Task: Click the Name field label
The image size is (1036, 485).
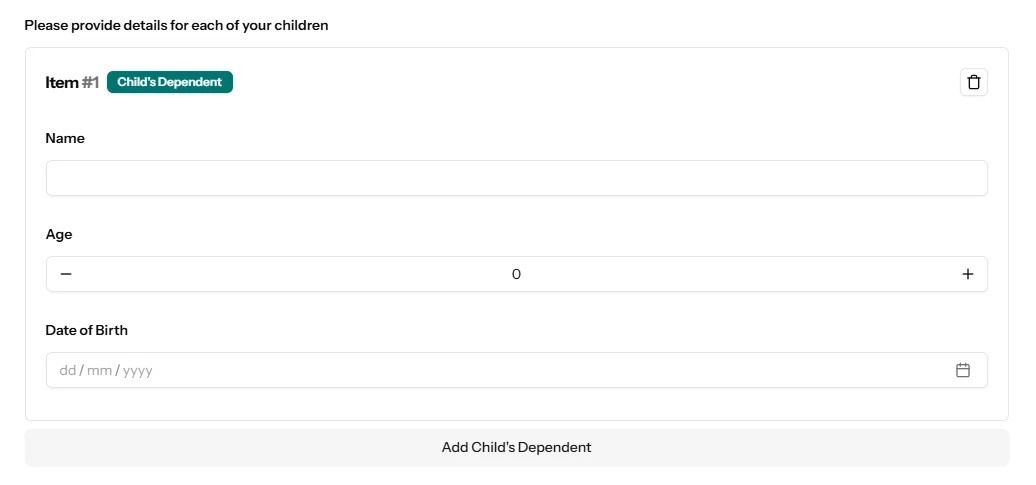Action: [x=65, y=138]
